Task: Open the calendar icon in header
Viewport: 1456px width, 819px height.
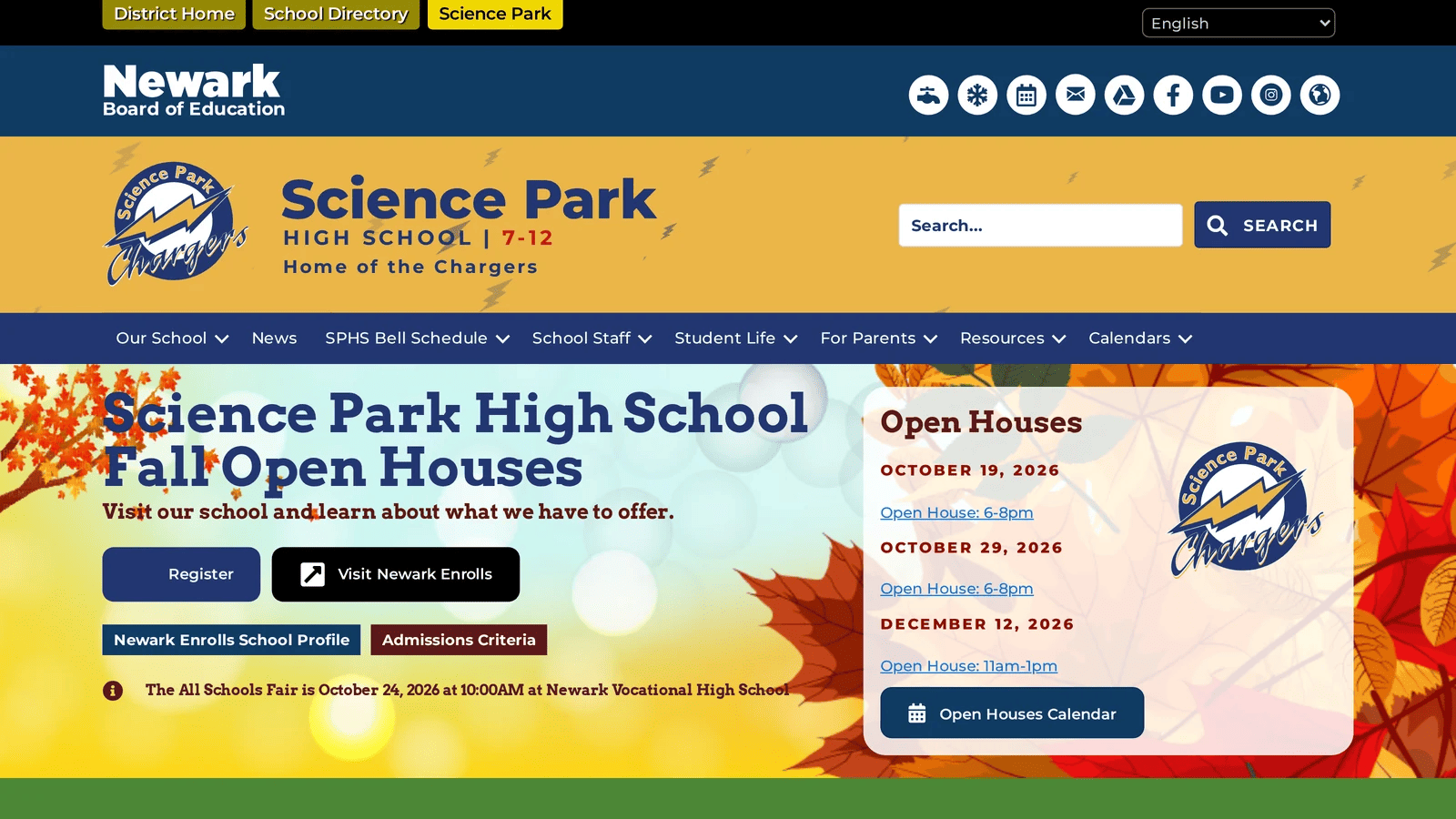Action: tap(1026, 95)
